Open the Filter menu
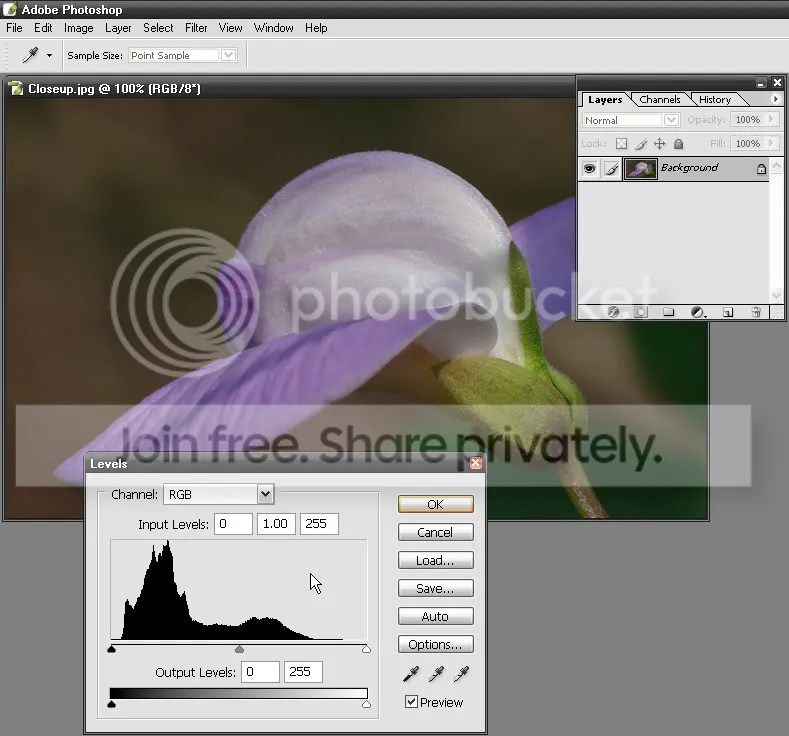789x736 pixels. click(x=196, y=28)
